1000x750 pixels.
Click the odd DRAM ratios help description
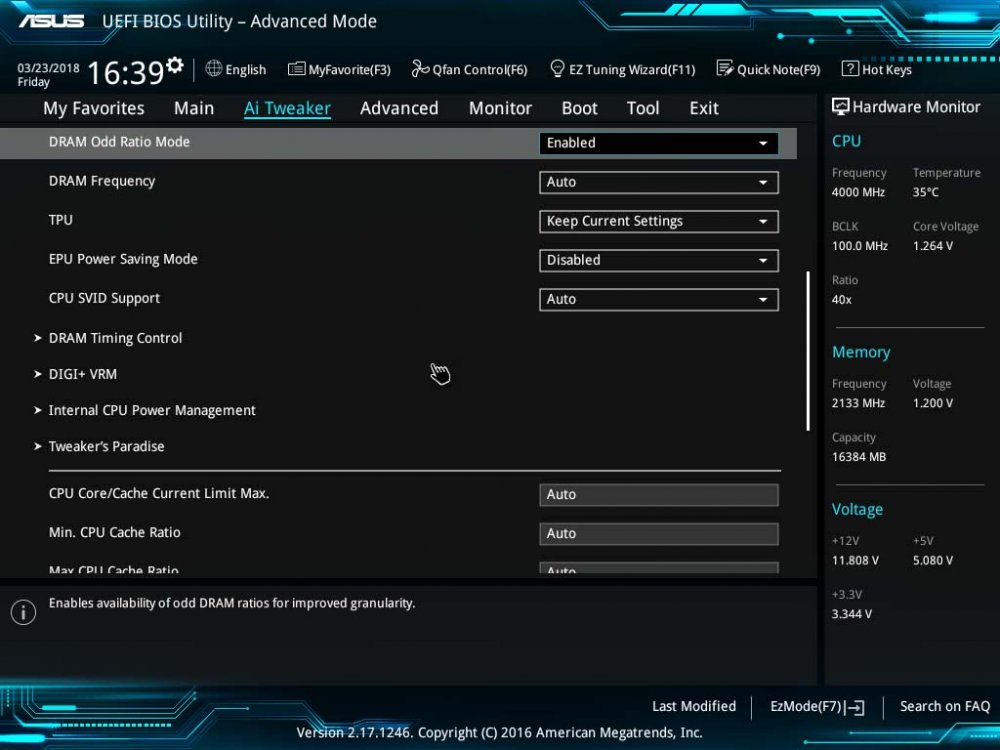click(x=232, y=603)
